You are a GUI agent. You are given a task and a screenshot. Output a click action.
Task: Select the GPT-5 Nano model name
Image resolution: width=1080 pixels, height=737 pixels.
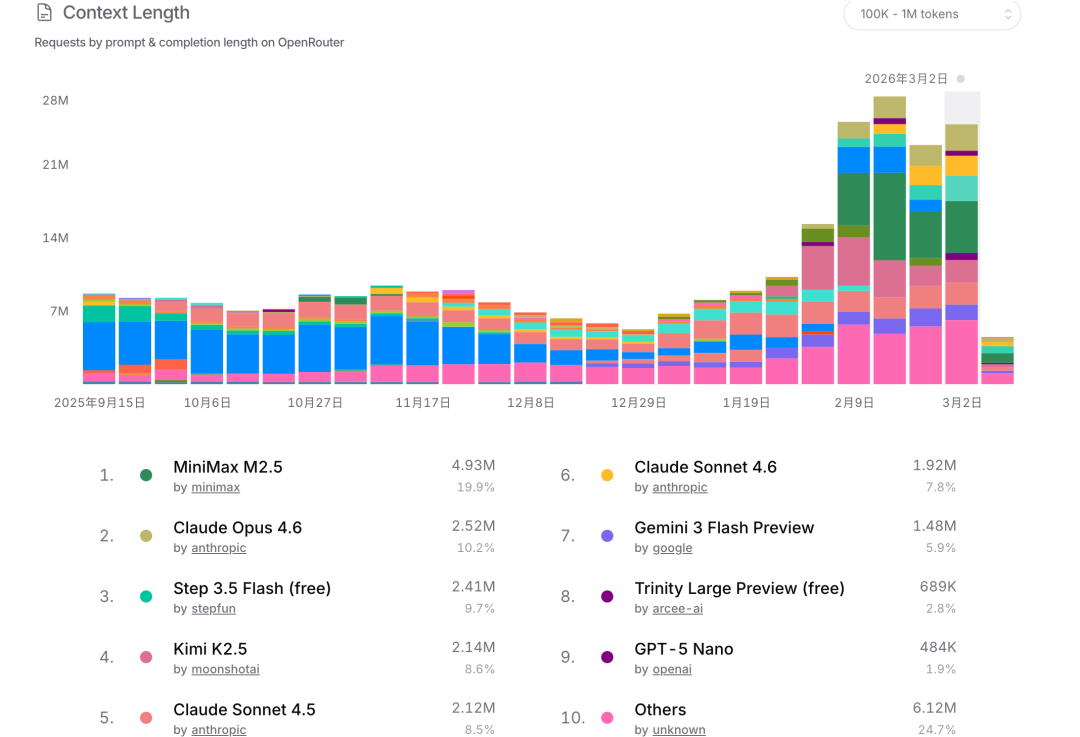[x=683, y=649]
